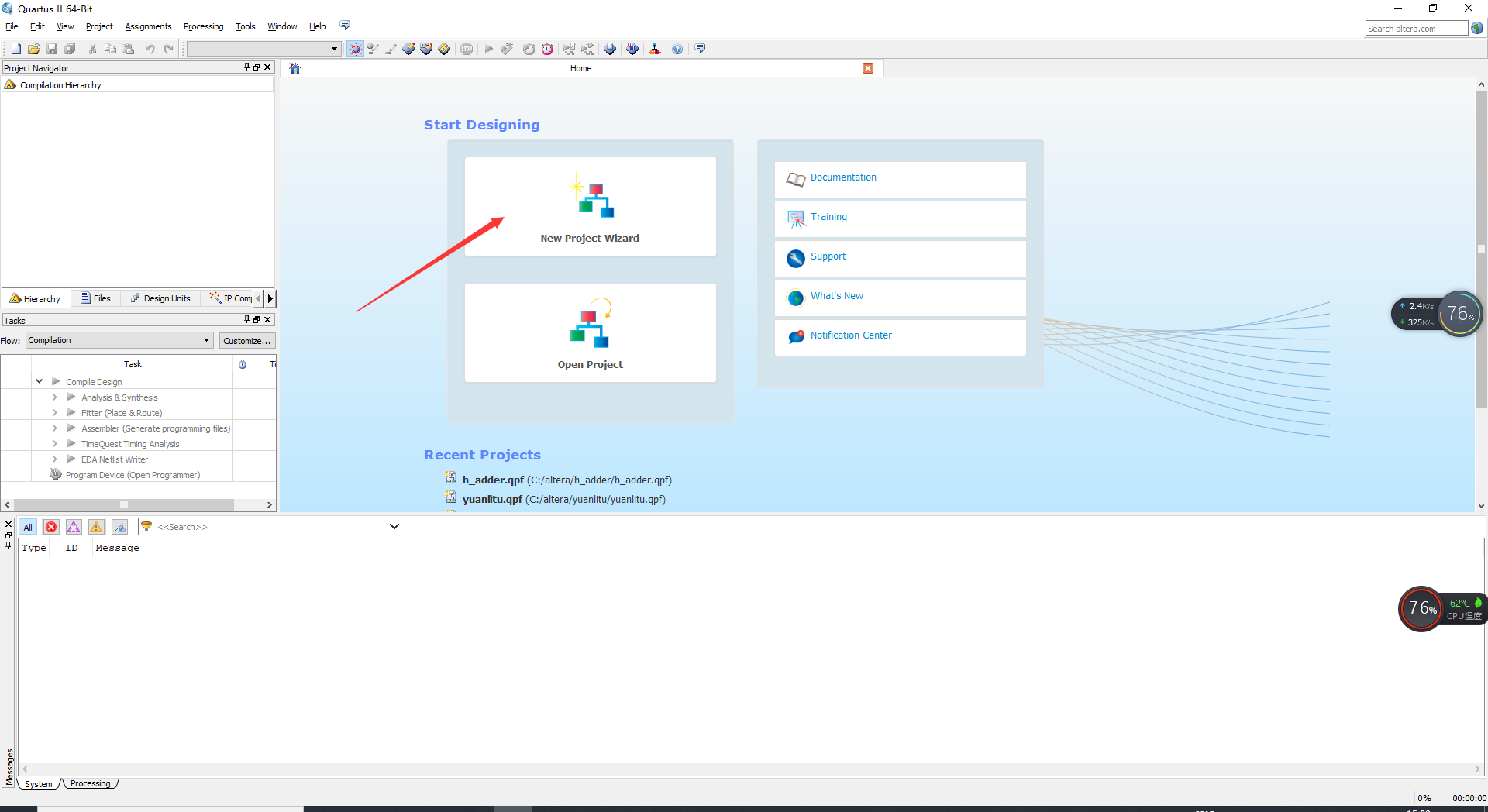Viewport: 1488px width, 812px height.
Task: Click the Messages panel horizontal scrollbar
Action: (x=751, y=769)
